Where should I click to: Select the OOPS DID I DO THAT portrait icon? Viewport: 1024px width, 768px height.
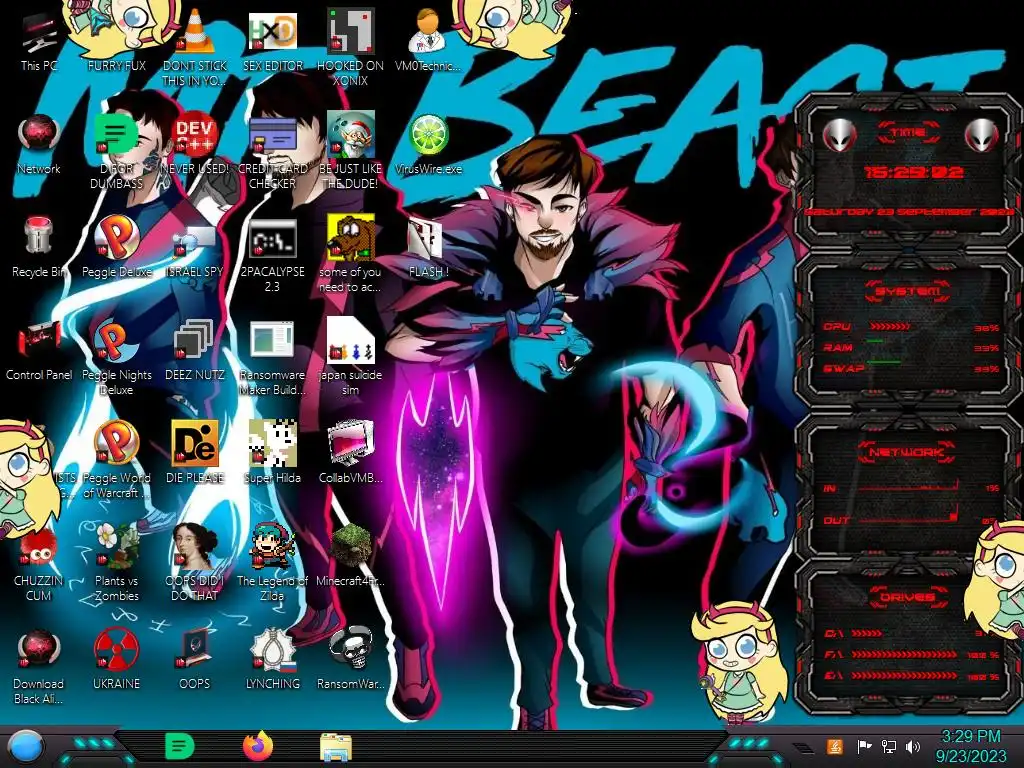195,546
